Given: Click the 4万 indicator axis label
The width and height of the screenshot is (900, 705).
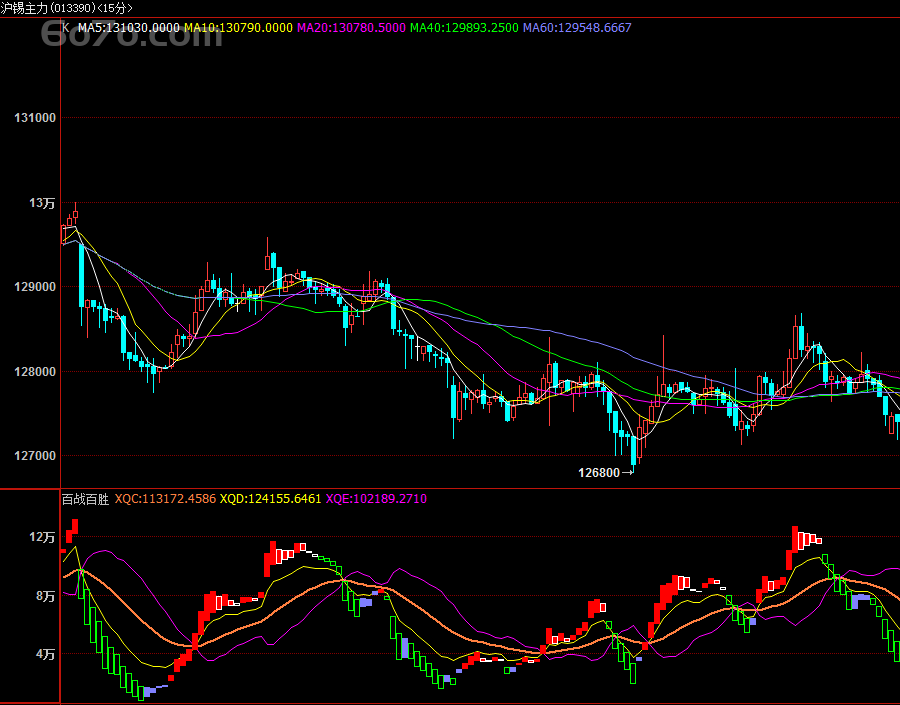Looking at the screenshot, I should coord(45,654).
